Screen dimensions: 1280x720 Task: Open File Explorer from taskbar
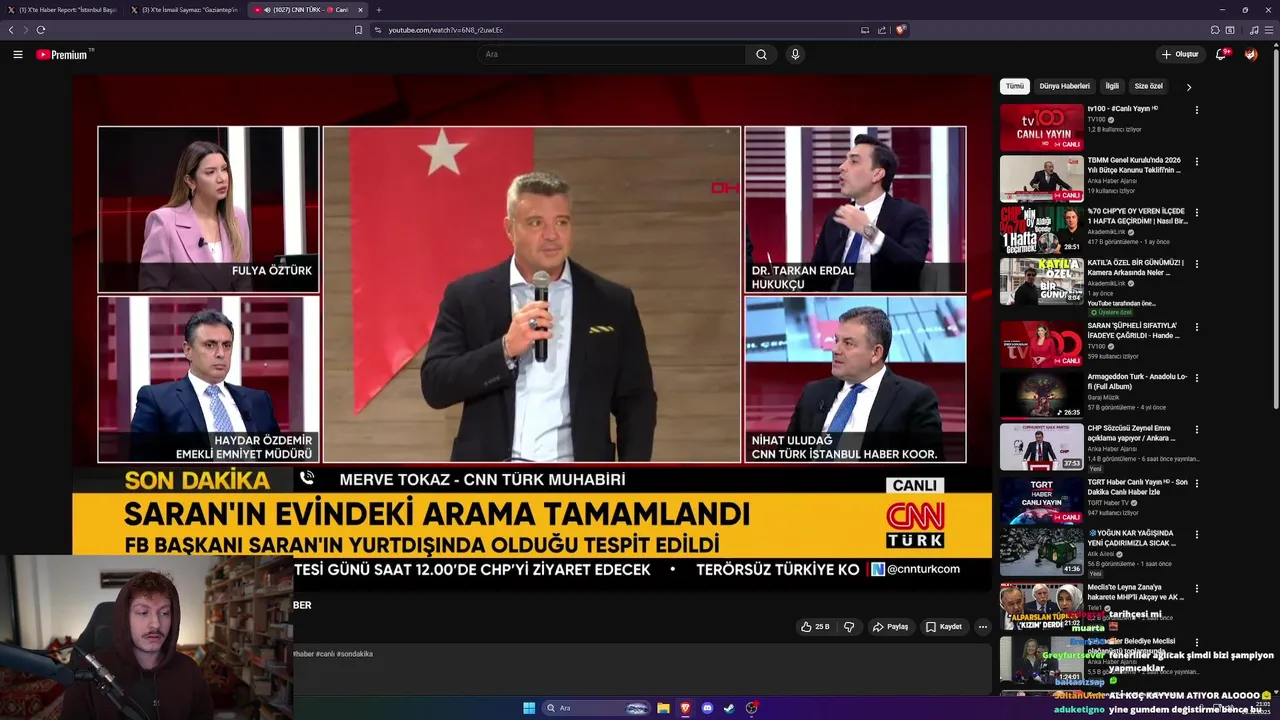coord(663,708)
